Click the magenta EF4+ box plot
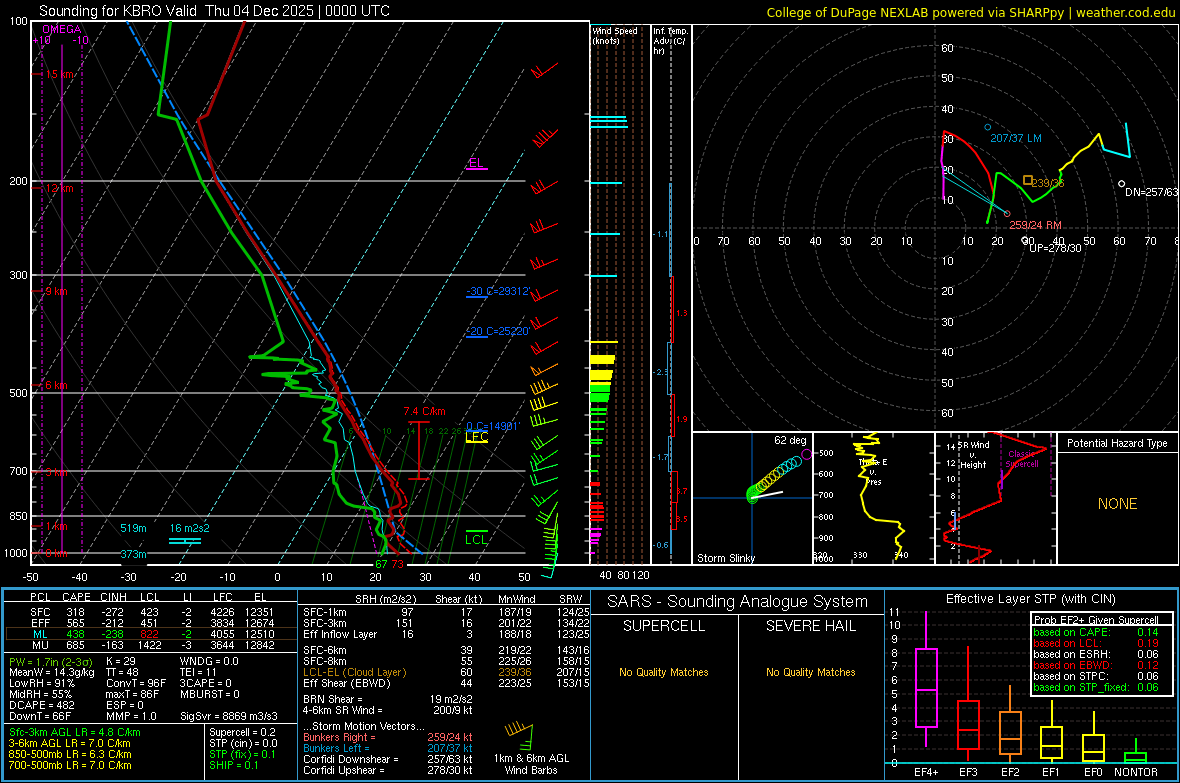The width and height of the screenshot is (1180, 783). coord(926,679)
